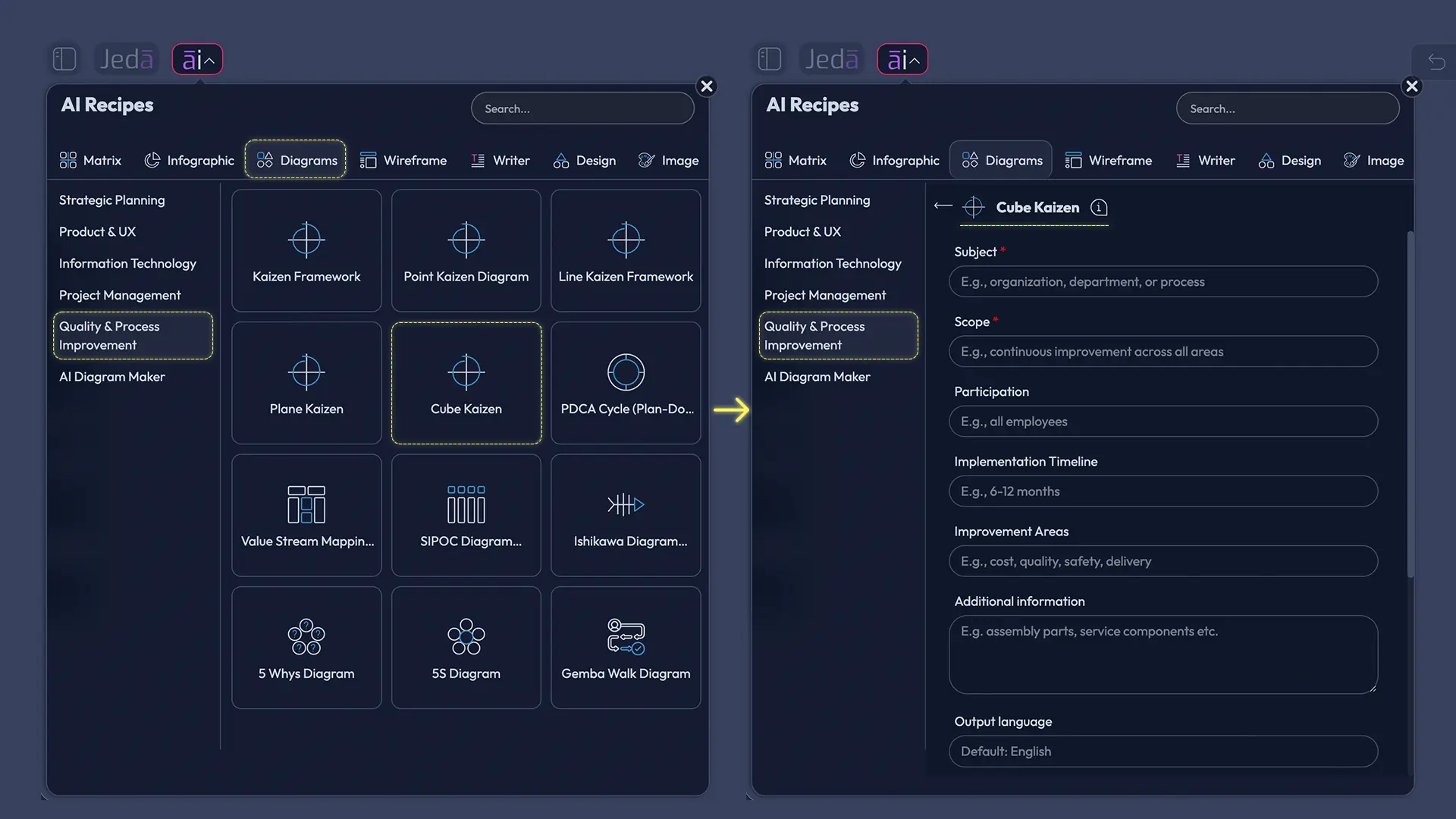The image size is (1456, 819).
Task: Click the Participation input field
Action: click(x=1163, y=421)
